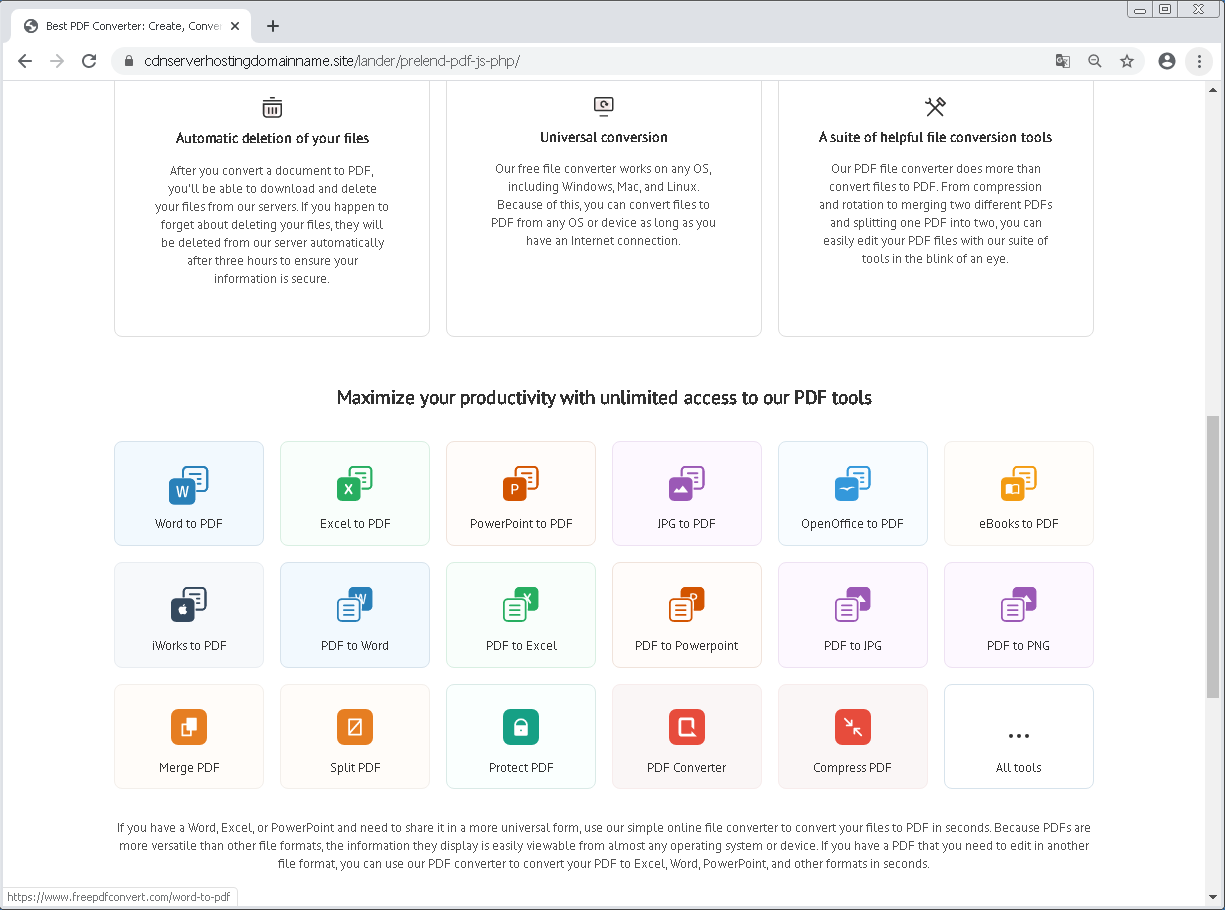Open a new browser tab
This screenshot has height=911, width=1225.
273,26
